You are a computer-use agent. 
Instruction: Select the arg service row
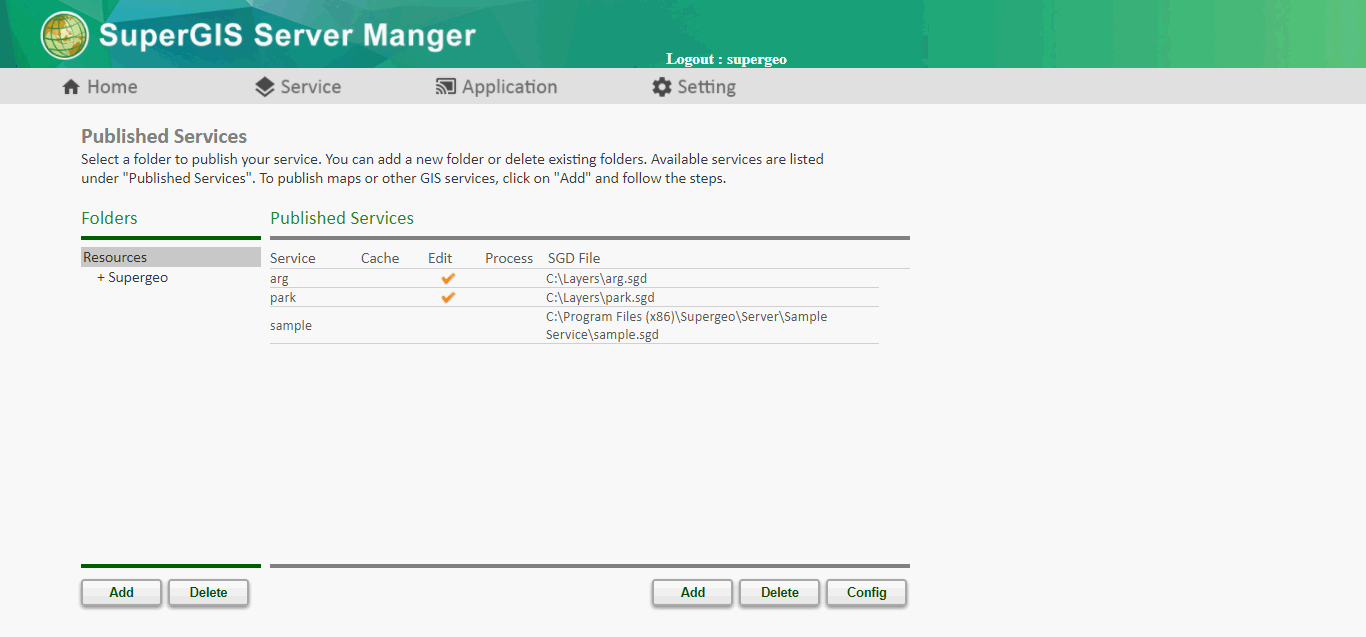tap(574, 279)
